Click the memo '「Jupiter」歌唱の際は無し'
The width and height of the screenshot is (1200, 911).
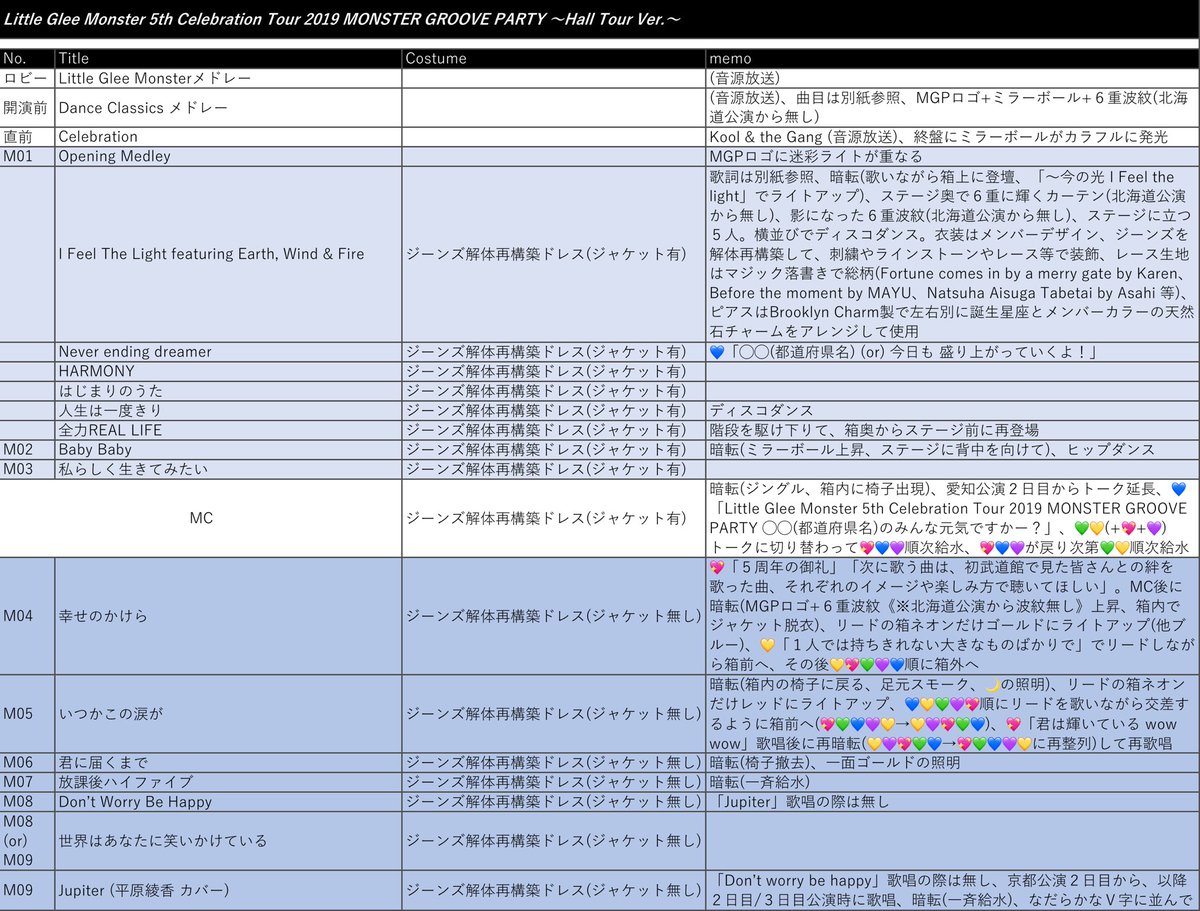coord(952,802)
